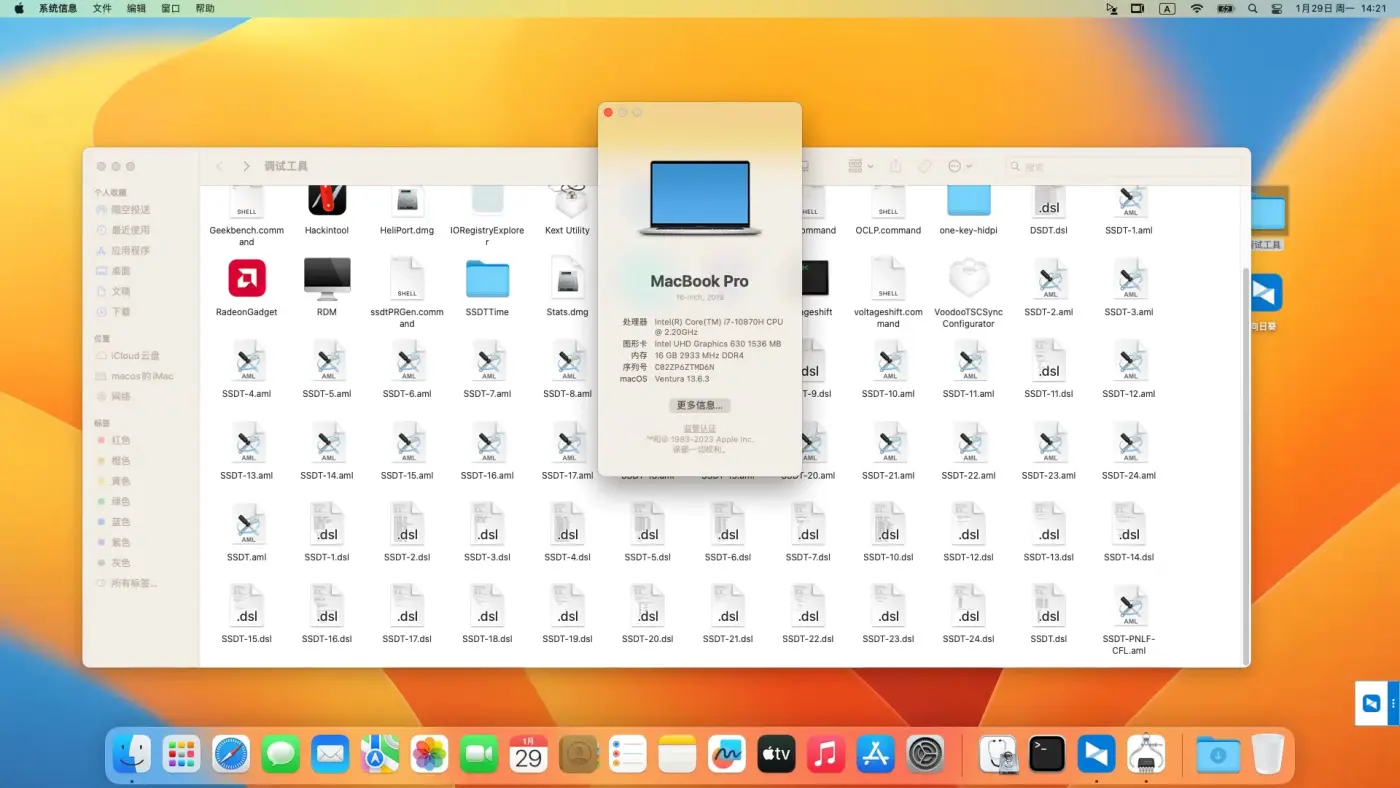Open the Hackintool app icon
The image size is (1400, 788).
click(327, 201)
